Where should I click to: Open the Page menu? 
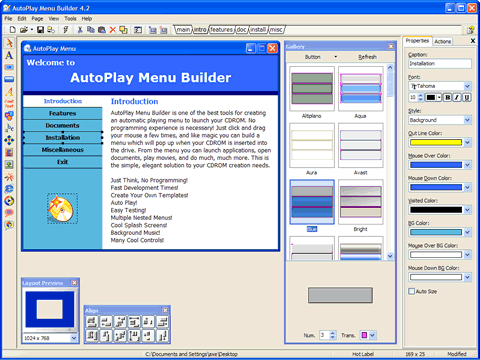[37, 19]
